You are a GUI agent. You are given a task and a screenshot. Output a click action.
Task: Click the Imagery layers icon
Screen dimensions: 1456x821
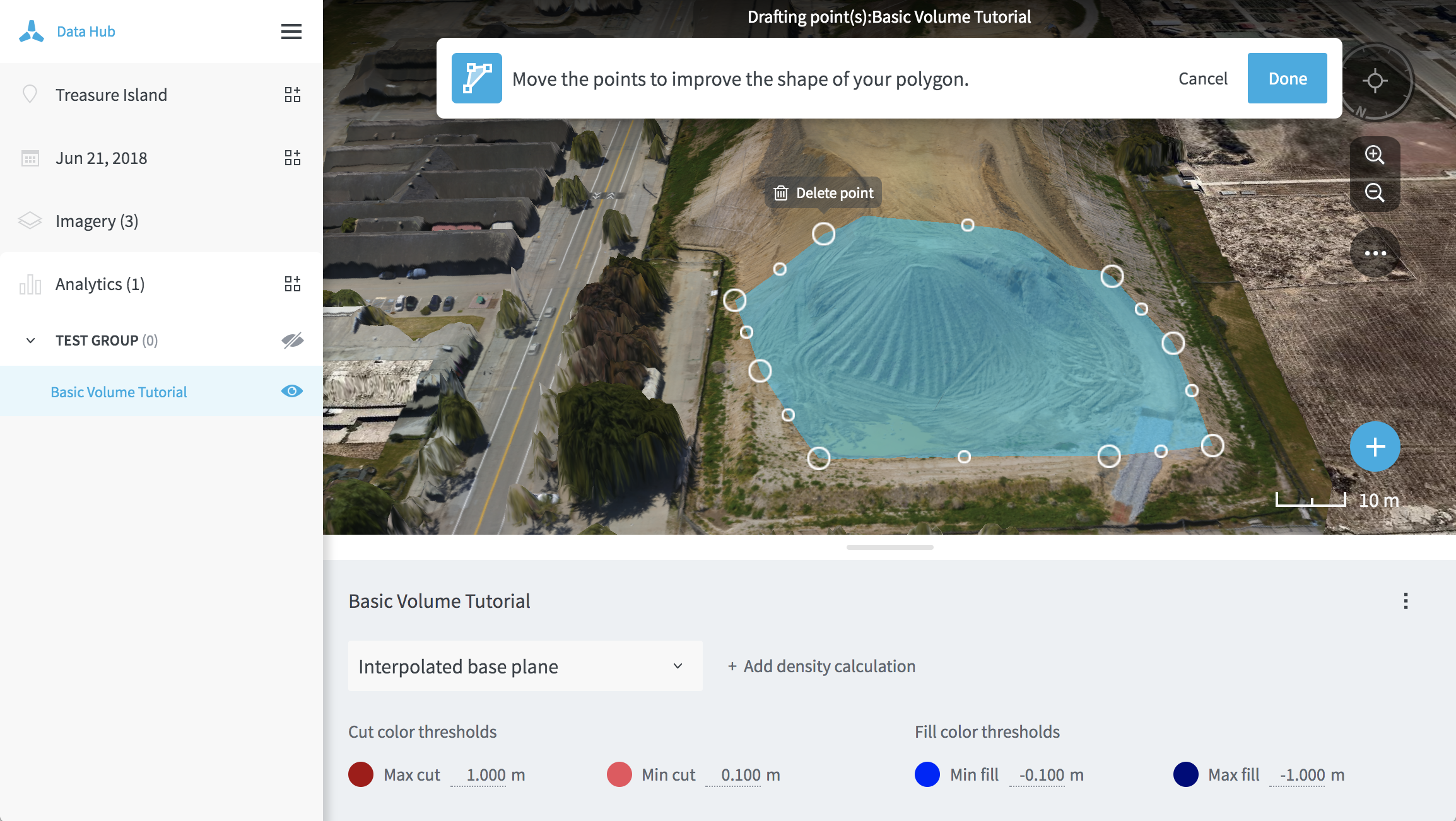coord(30,221)
